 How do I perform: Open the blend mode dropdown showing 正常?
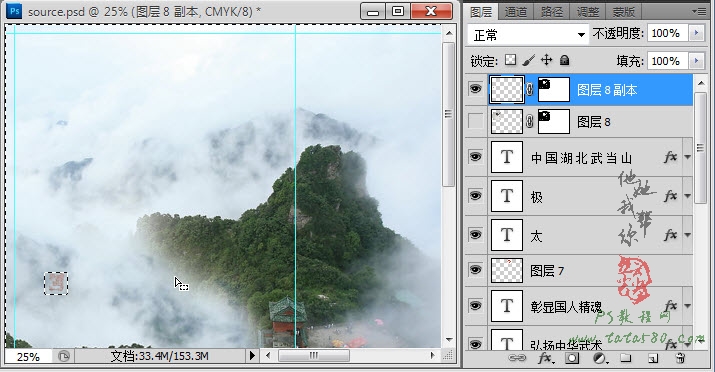pyautogui.click(x=528, y=35)
